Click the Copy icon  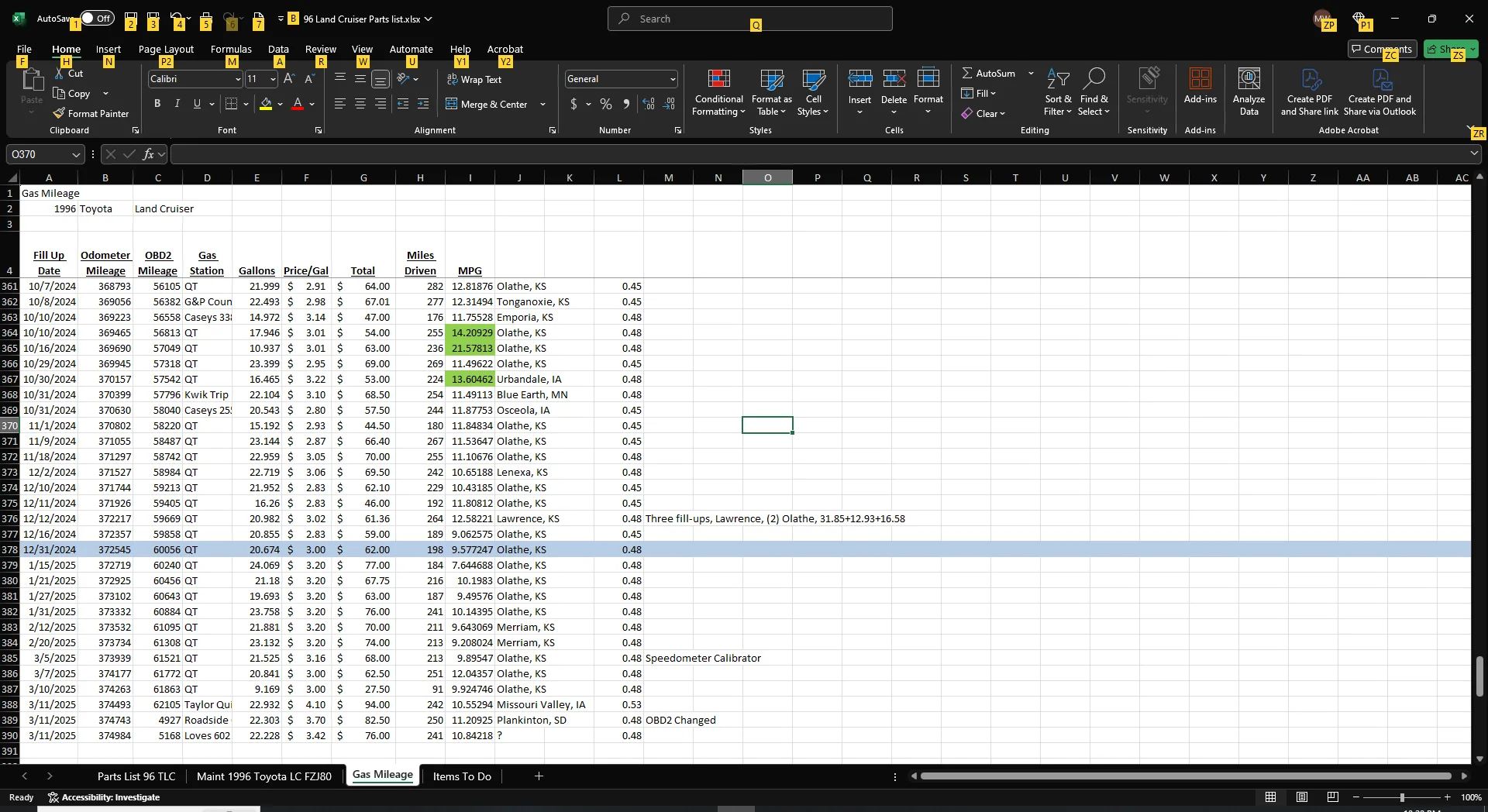click(x=59, y=94)
